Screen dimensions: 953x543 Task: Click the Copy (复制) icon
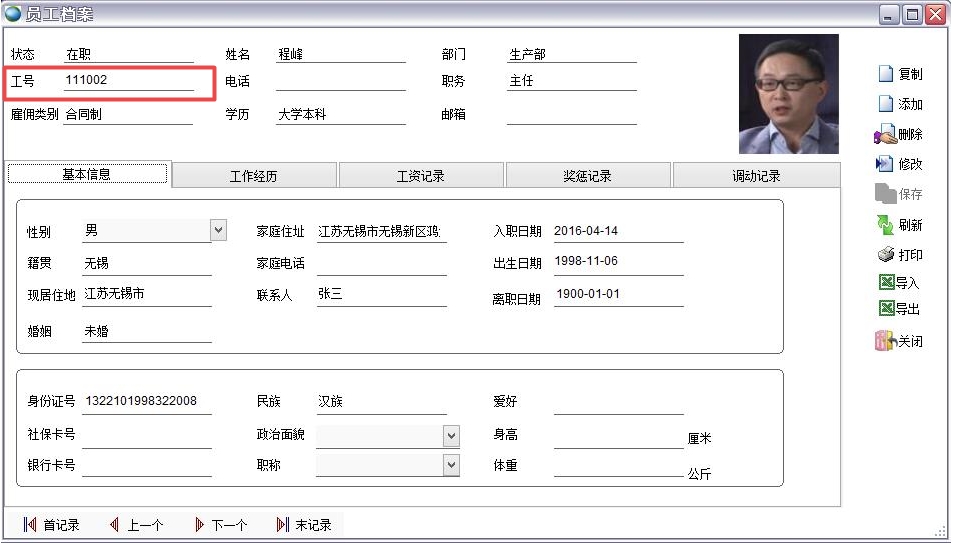click(885, 74)
